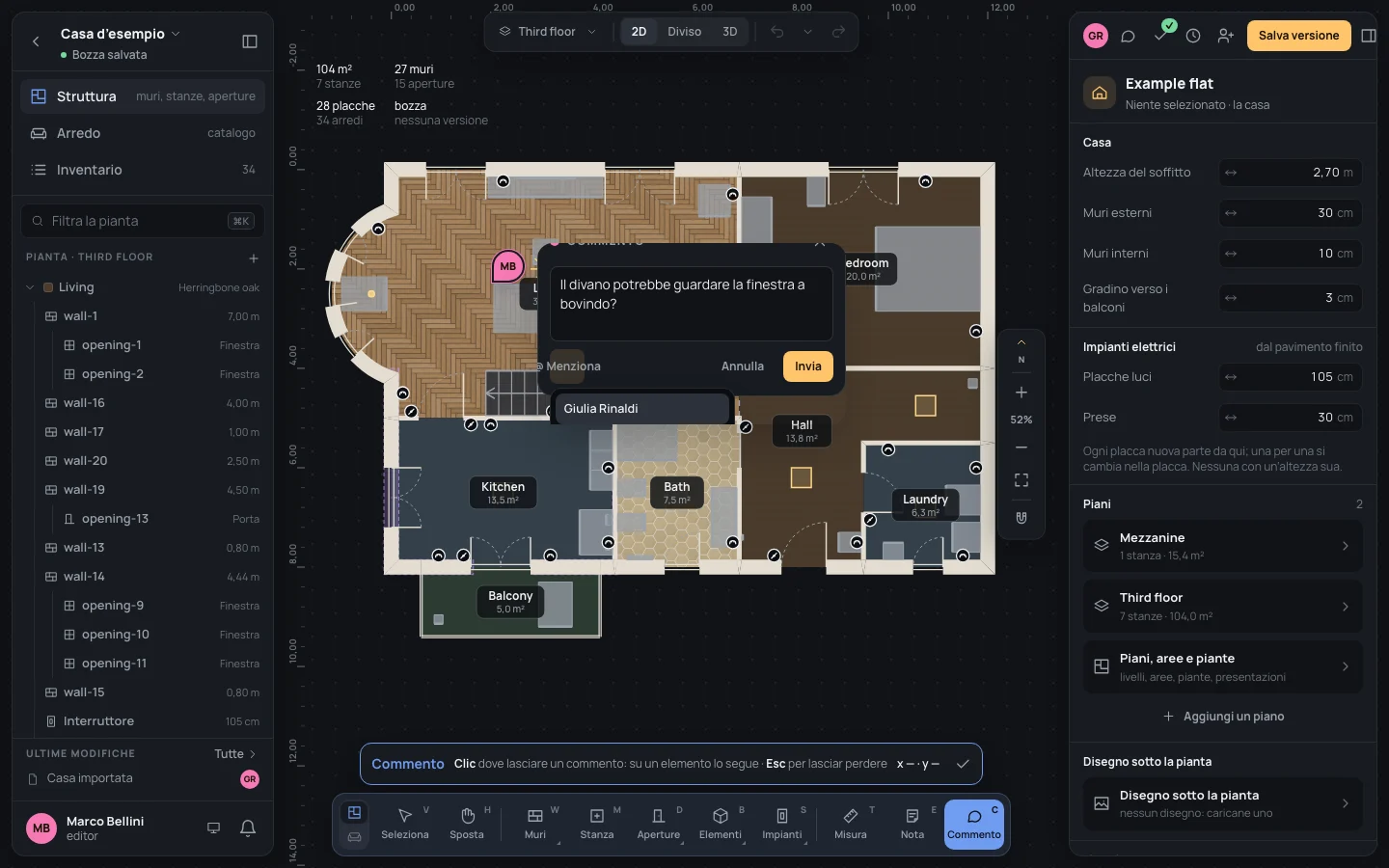The height and width of the screenshot is (868, 1389).
Task: Pick the Stanza room tool
Action: click(x=597, y=824)
